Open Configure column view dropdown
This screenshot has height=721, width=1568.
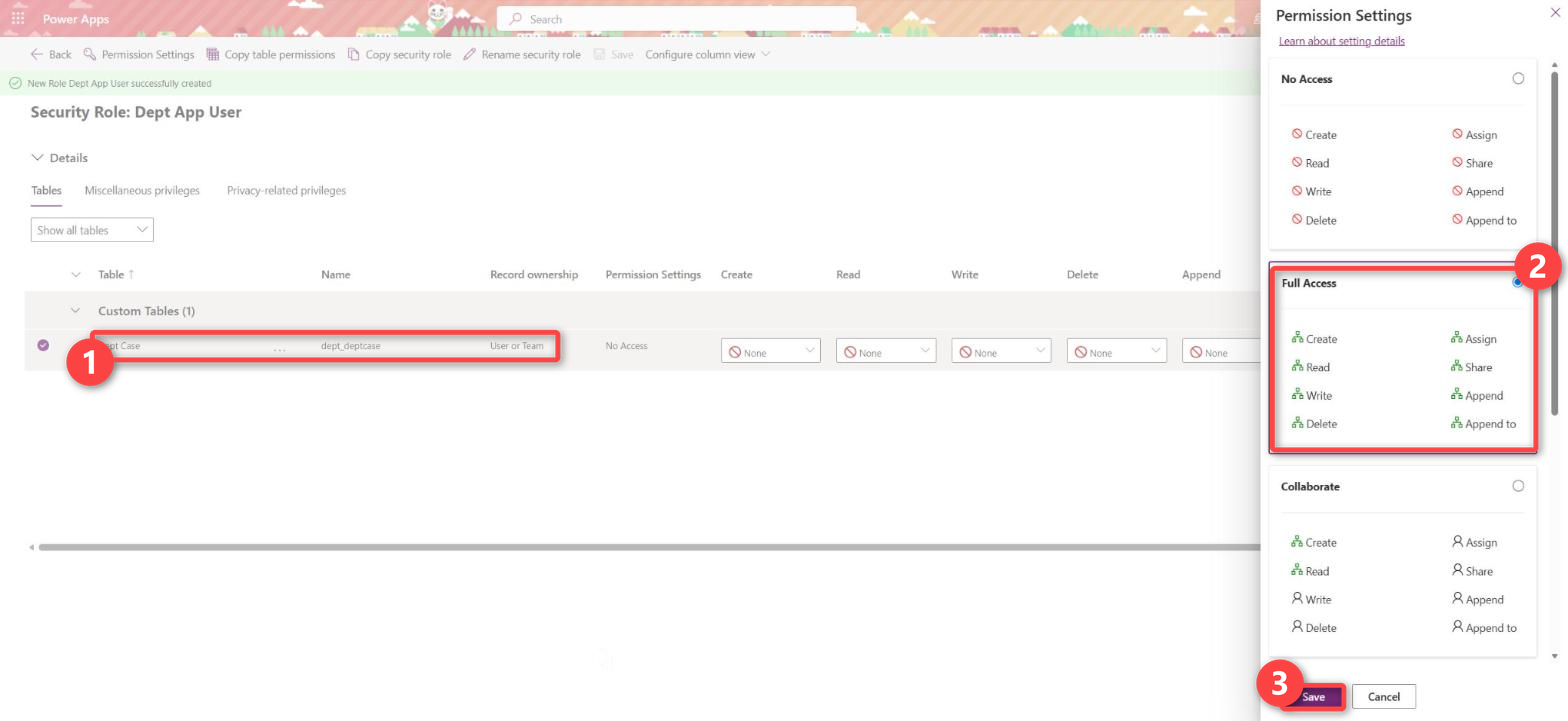coord(708,54)
